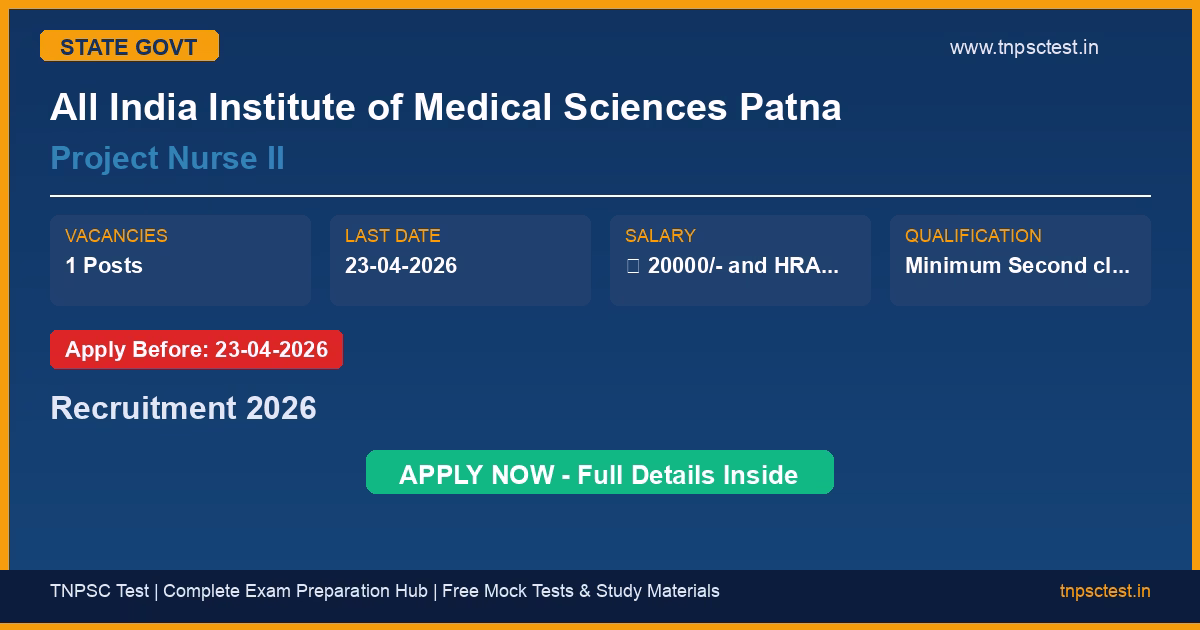Click the AIIMS Patna headline
1200x630 pixels.
pyautogui.click(x=445, y=108)
